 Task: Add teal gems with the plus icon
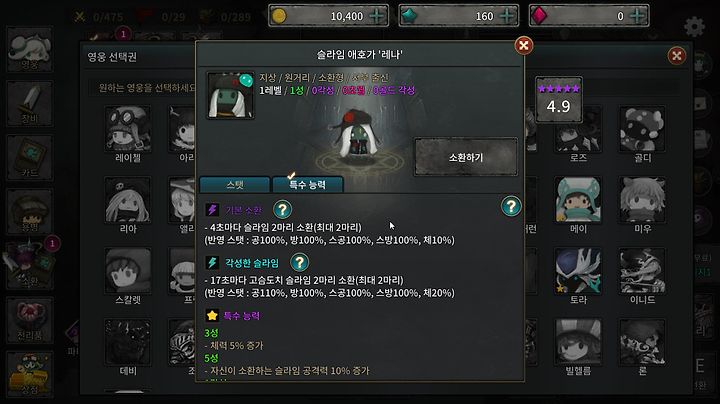click(x=506, y=16)
